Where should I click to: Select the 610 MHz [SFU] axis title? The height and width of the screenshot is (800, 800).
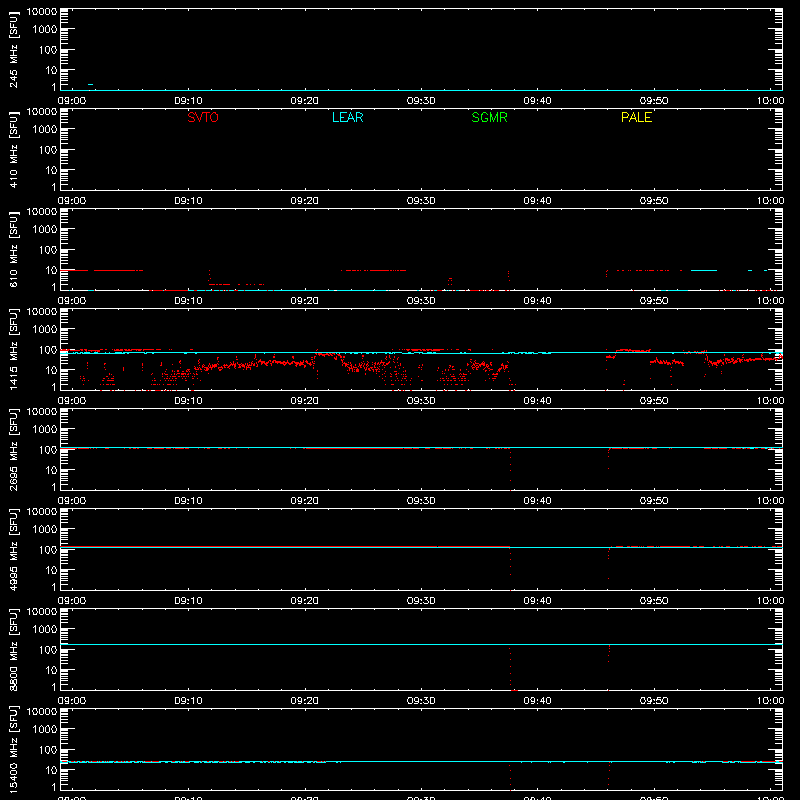click(x=14, y=249)
